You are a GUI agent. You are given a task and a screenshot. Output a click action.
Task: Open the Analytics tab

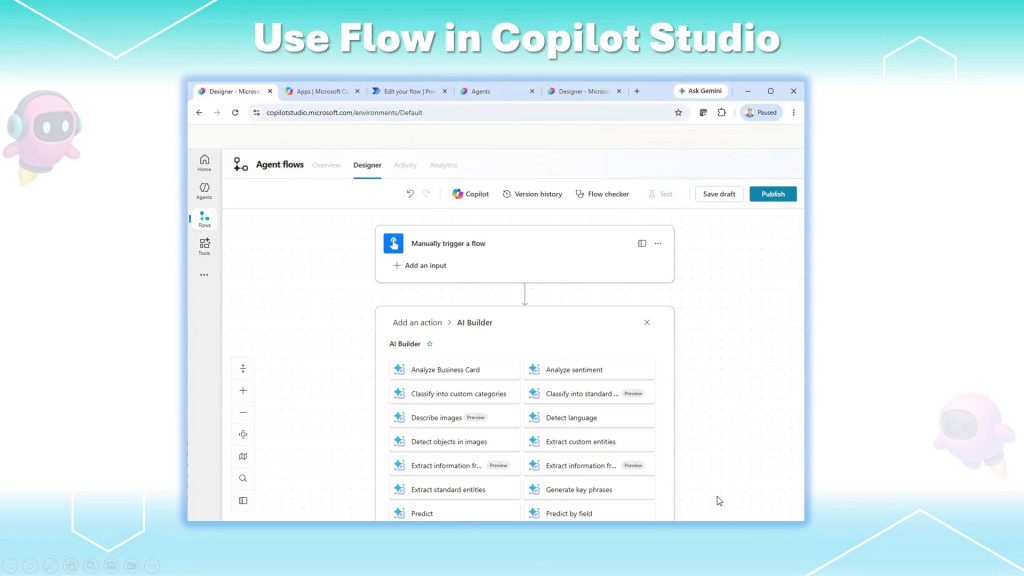point(443,165)
